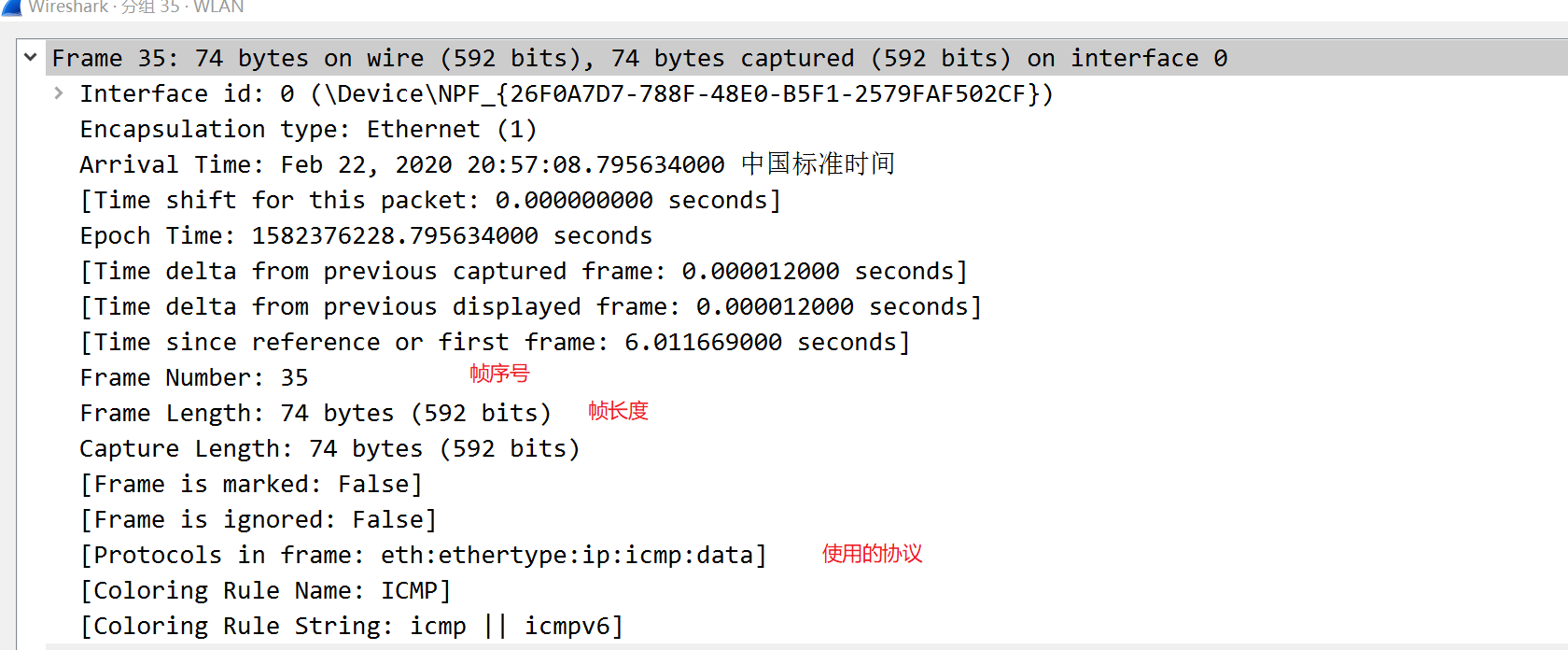The image size is (1568, 650).
Task: Select the Encapsulation type: Ethernet row
Action: click(308, 128)
